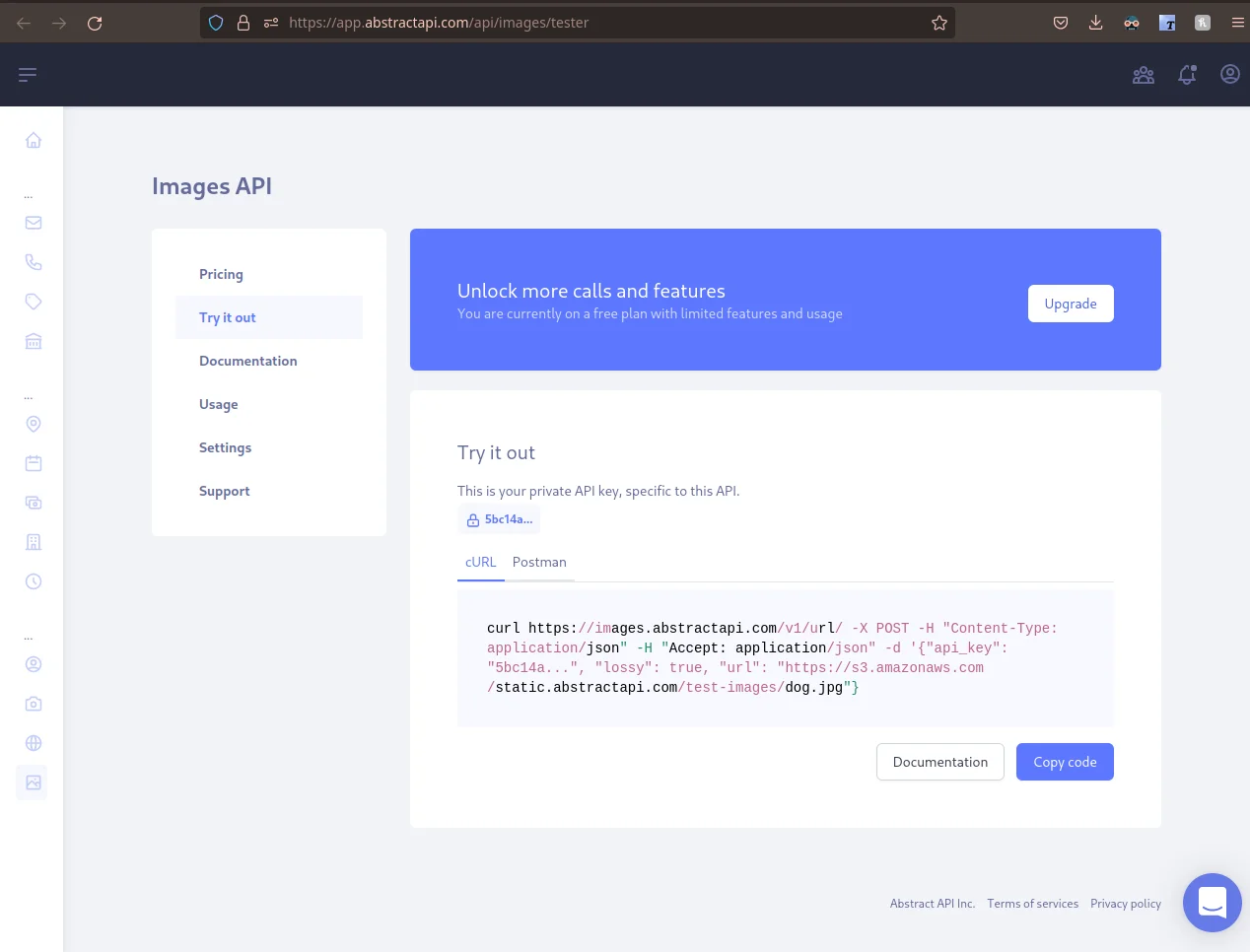Open the account profile menu
Viewport: 1250px width, 952px height.
[x=1229, y=75]
